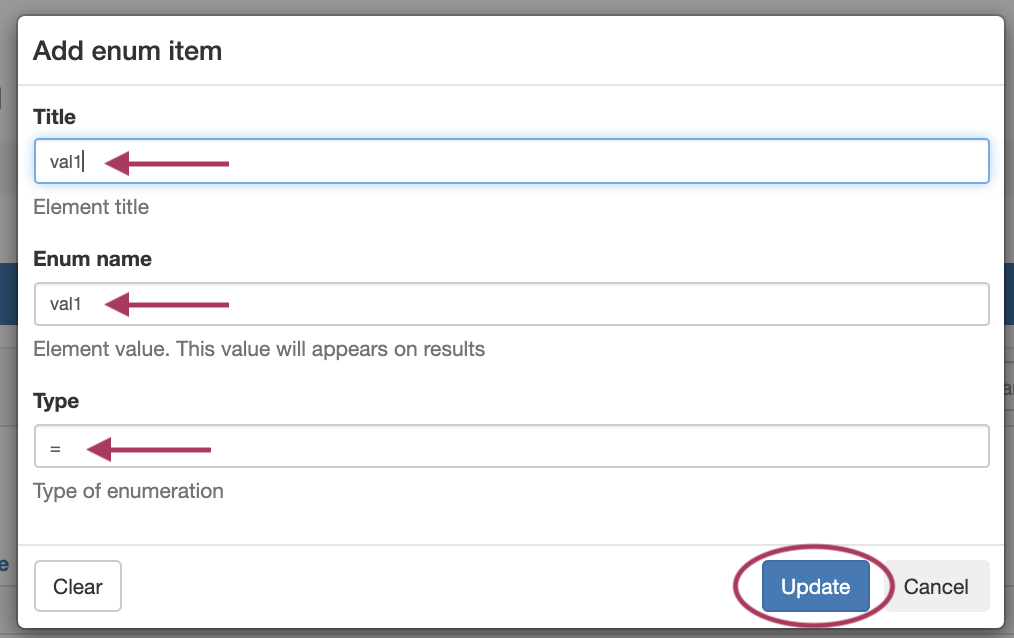
Task: Click the "val1" text in Enum name
Action: [65, 305]
